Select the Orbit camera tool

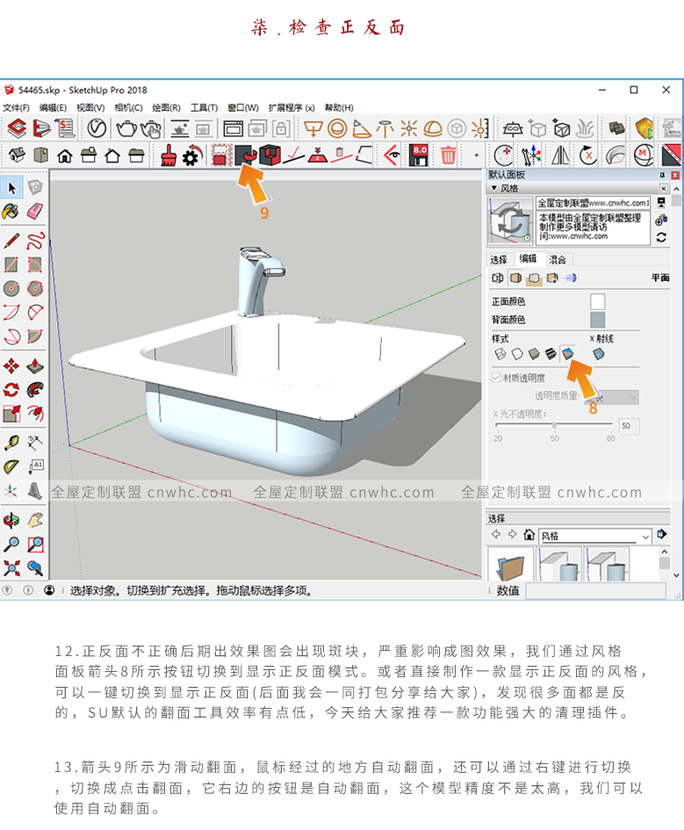11,520
